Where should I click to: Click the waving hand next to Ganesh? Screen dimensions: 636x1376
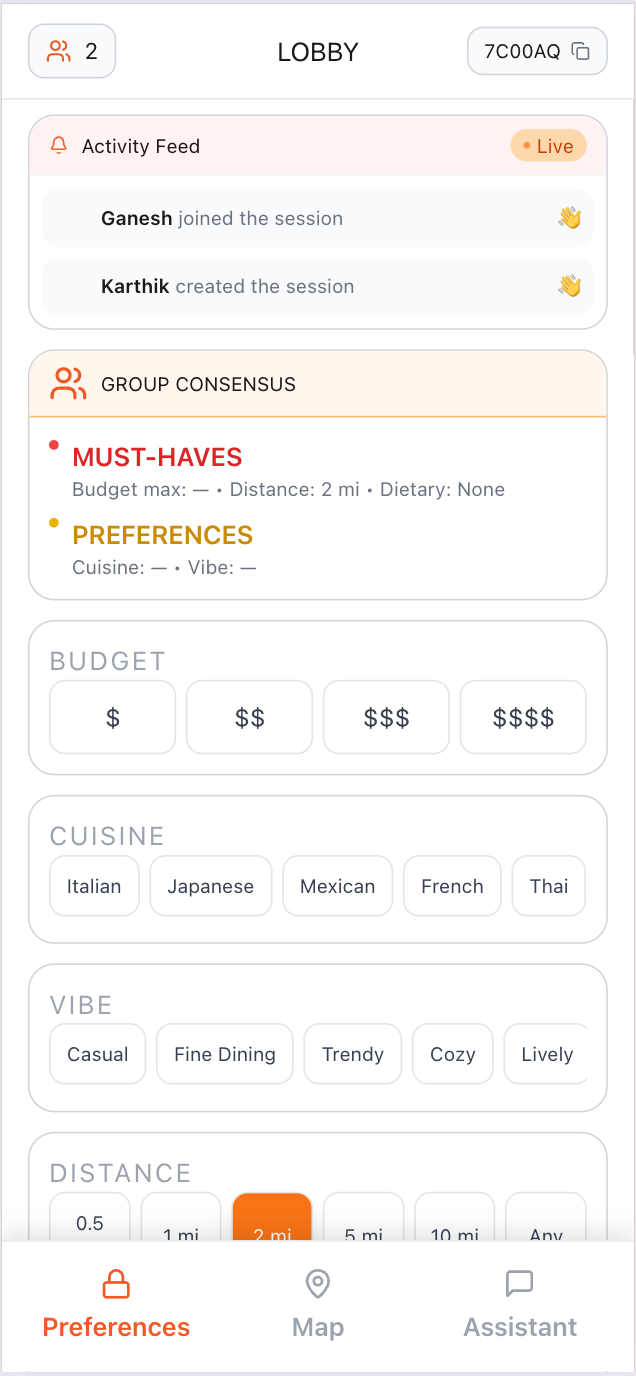pos(569,218)
